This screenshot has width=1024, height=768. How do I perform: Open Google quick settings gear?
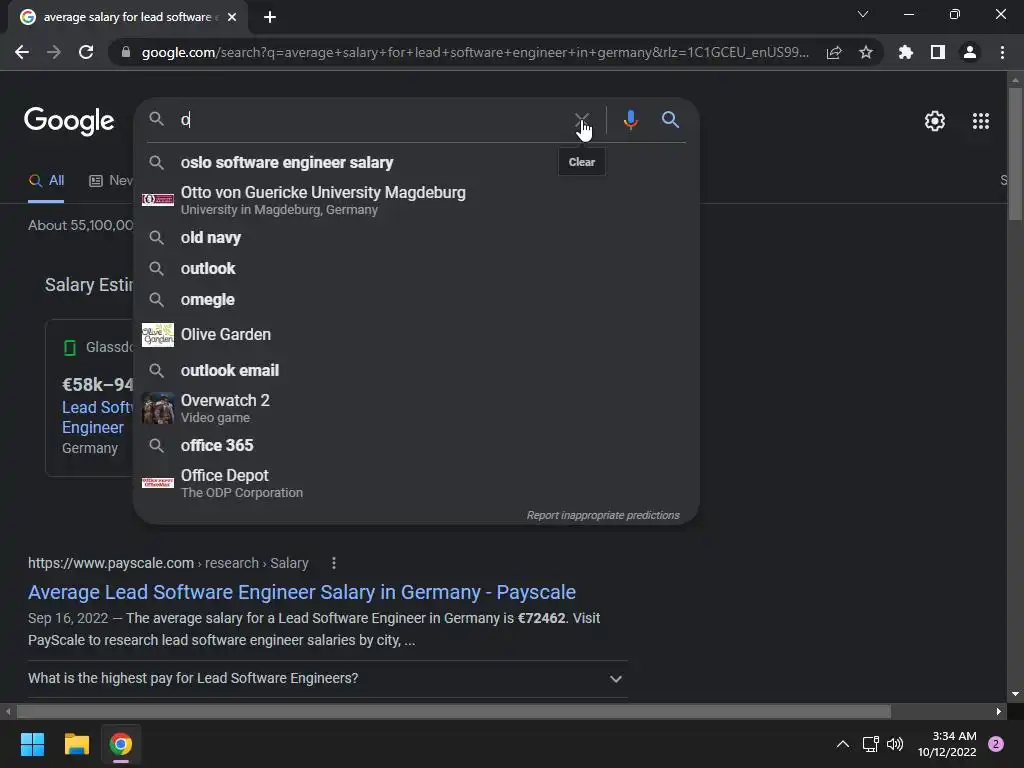[935, 121]
